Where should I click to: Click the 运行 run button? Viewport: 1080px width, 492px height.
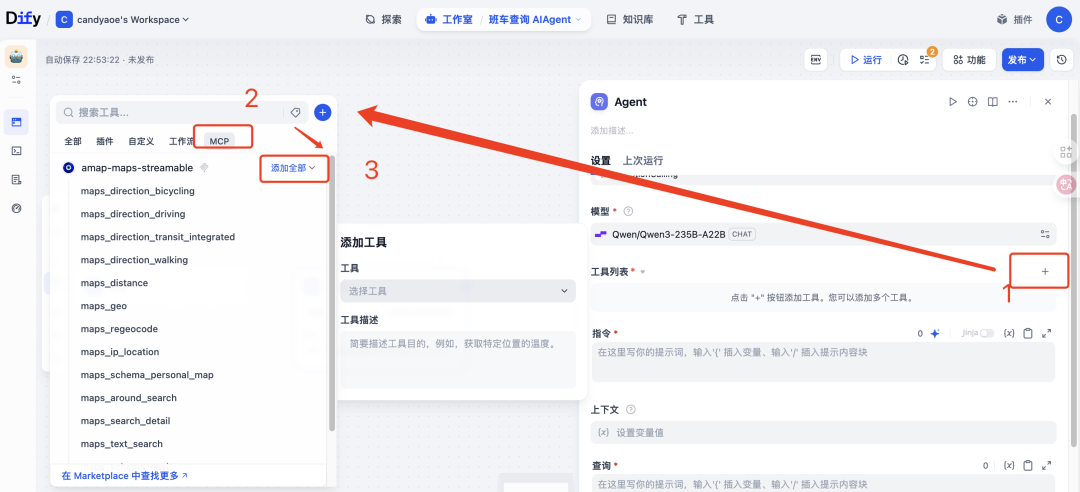pos(866,60)
